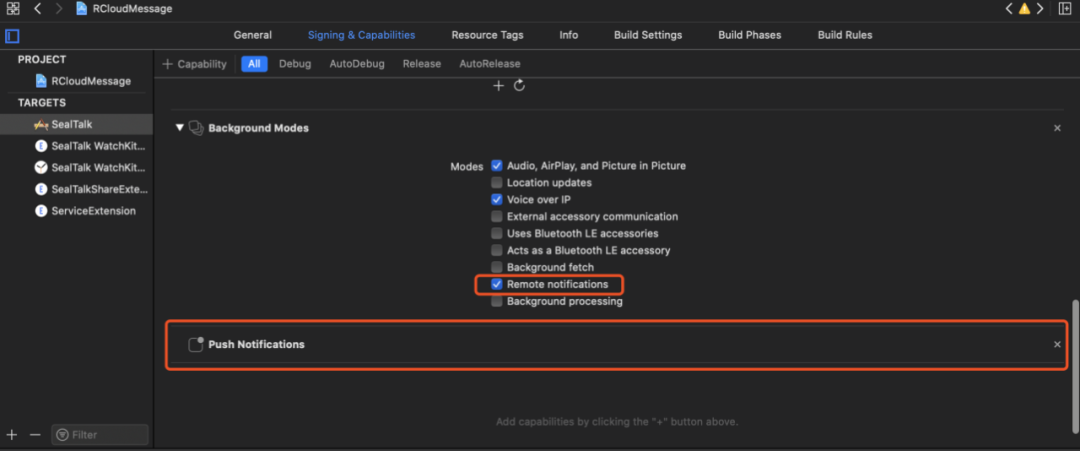This screenshot has height=451, width=1080.
Task: Go back with the left chevron
Action: click(37, 9)
